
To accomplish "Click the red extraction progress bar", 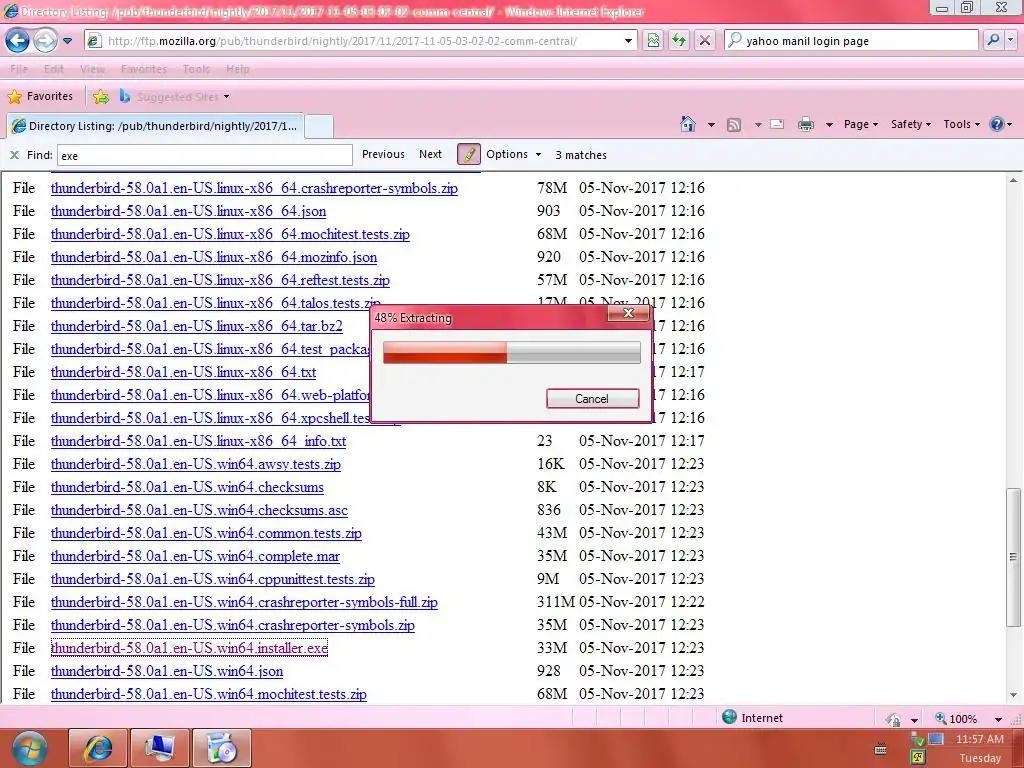I will 511,353.
